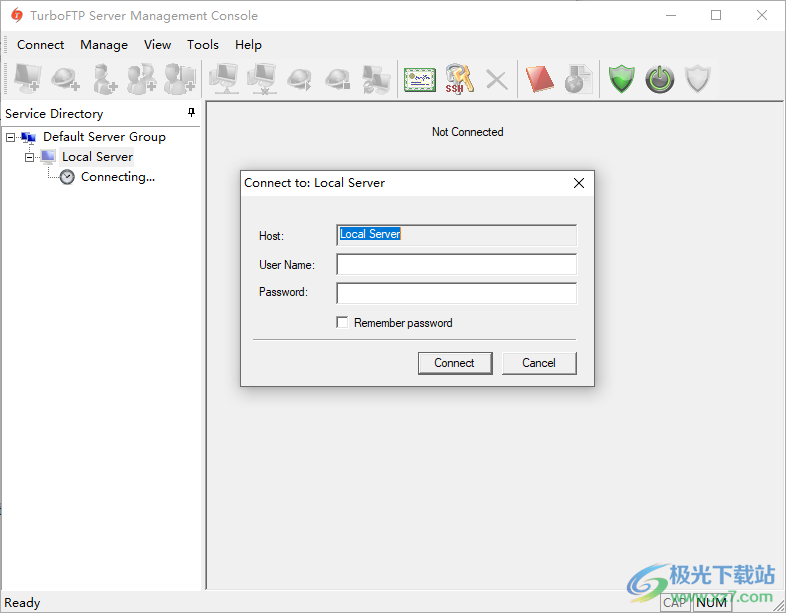
Task: Click the Not Connected status text
Action: click(x=468, y=132)
